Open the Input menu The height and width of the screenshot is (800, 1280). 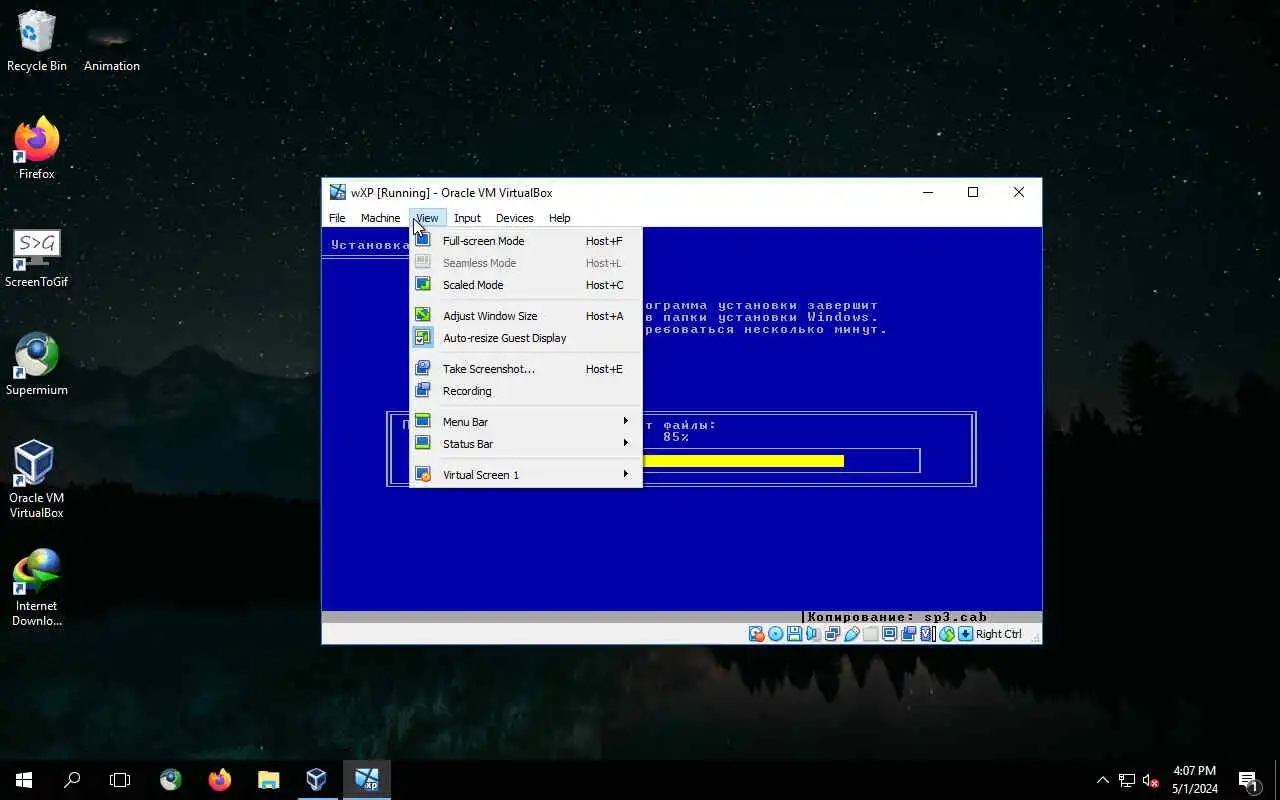pyautogui.click(x=467, y=218)
